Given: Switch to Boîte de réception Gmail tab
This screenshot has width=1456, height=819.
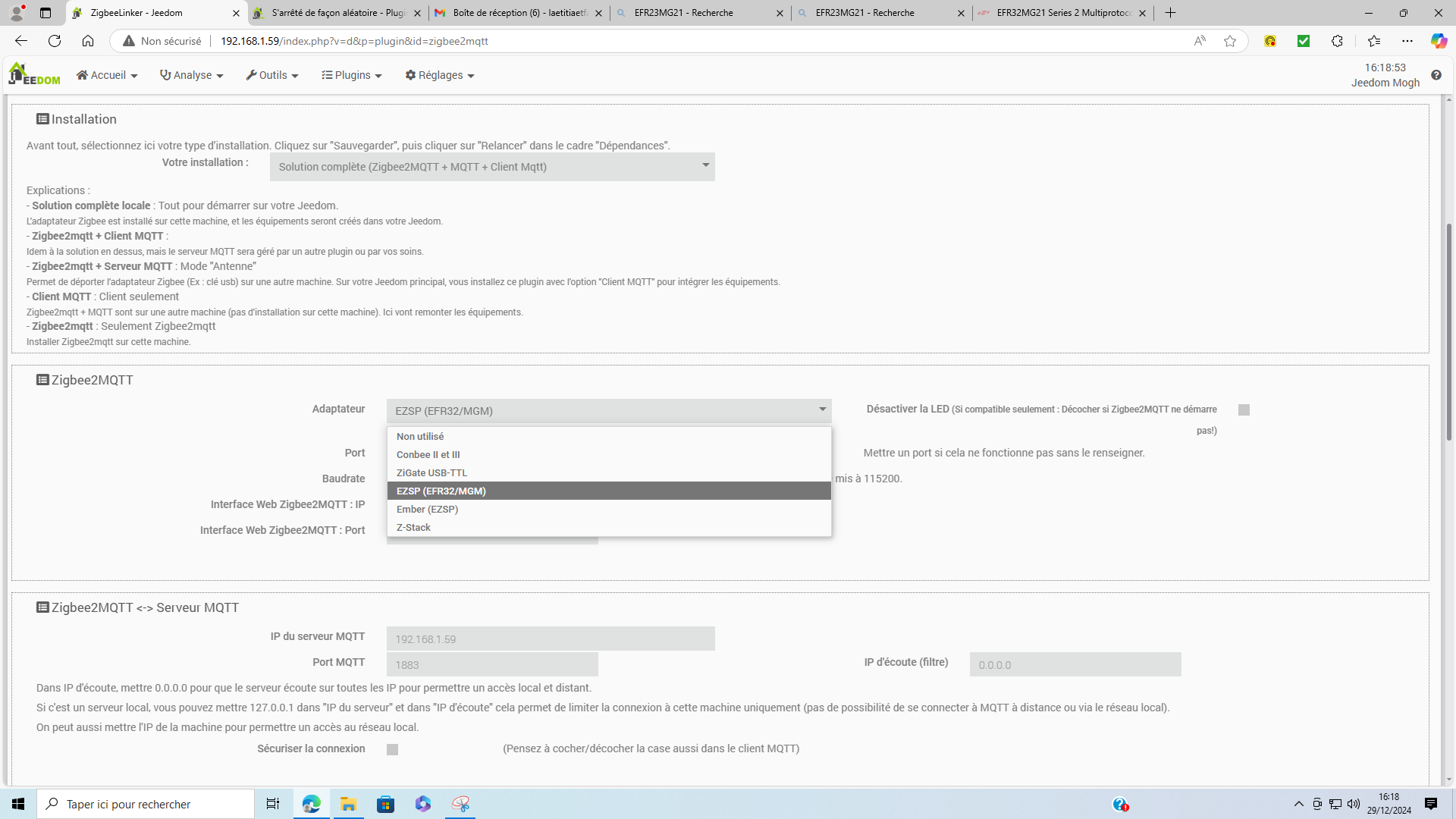Looking at the screenshot, I should click(519, 13).
